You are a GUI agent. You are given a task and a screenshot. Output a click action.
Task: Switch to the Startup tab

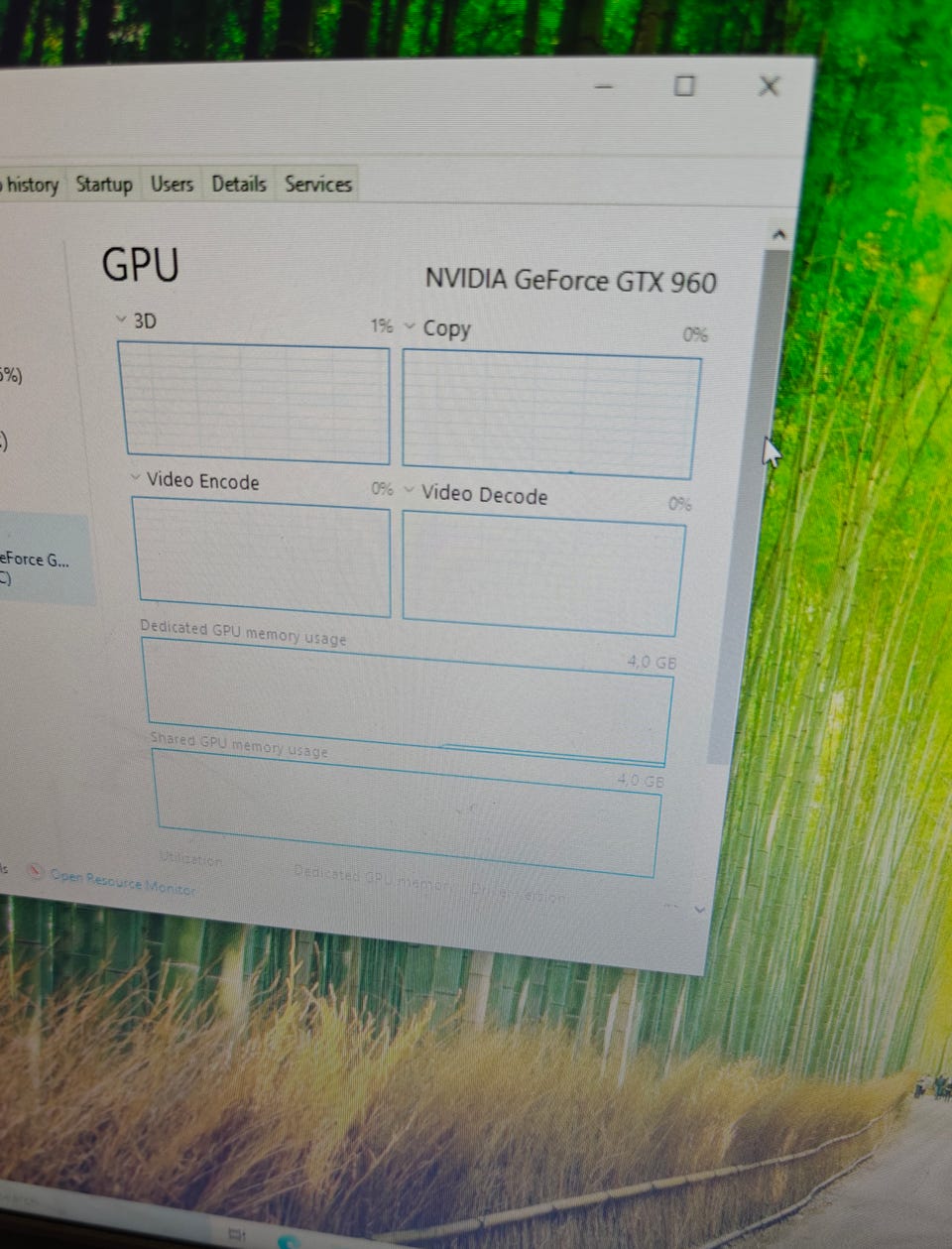[x=104, y=184]
